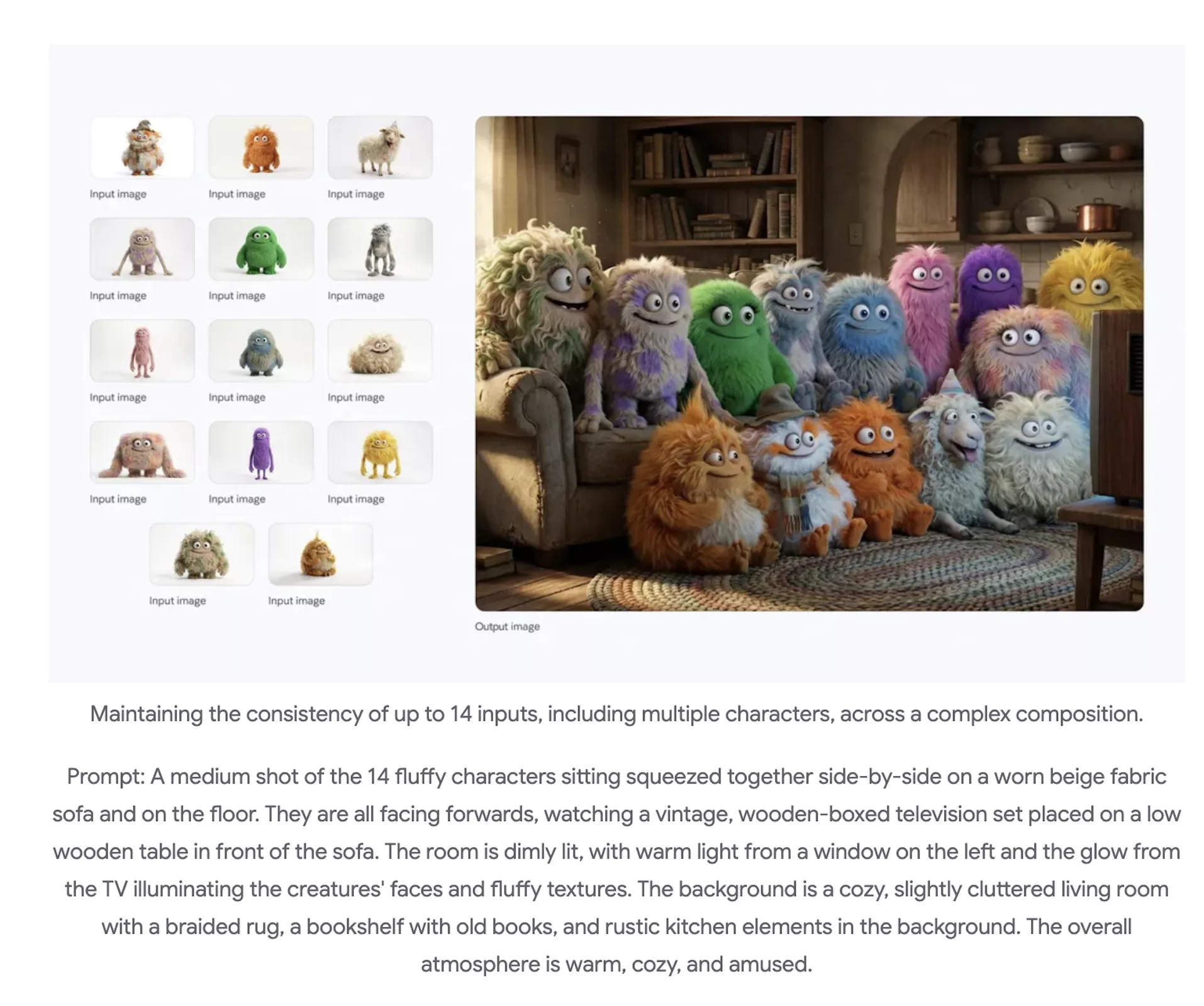Click the pastel wide-armed monster input image
The height and width of the screenshot is (1006, 1204).
pos(142,453)
